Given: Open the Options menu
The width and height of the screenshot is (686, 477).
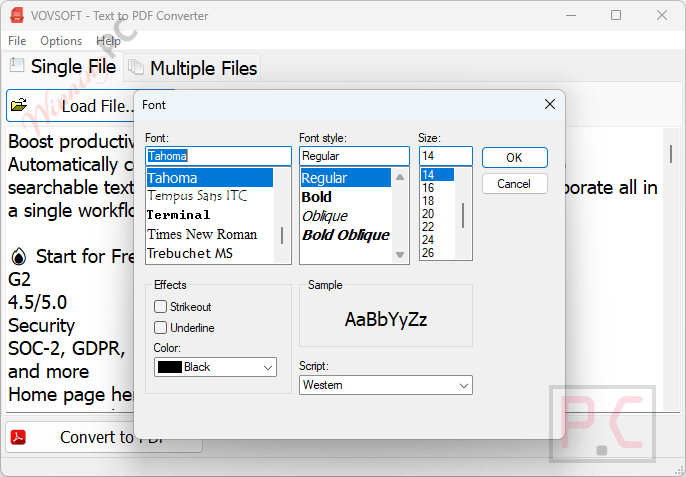Looking at the screenshot, I should tap(61, 41).
